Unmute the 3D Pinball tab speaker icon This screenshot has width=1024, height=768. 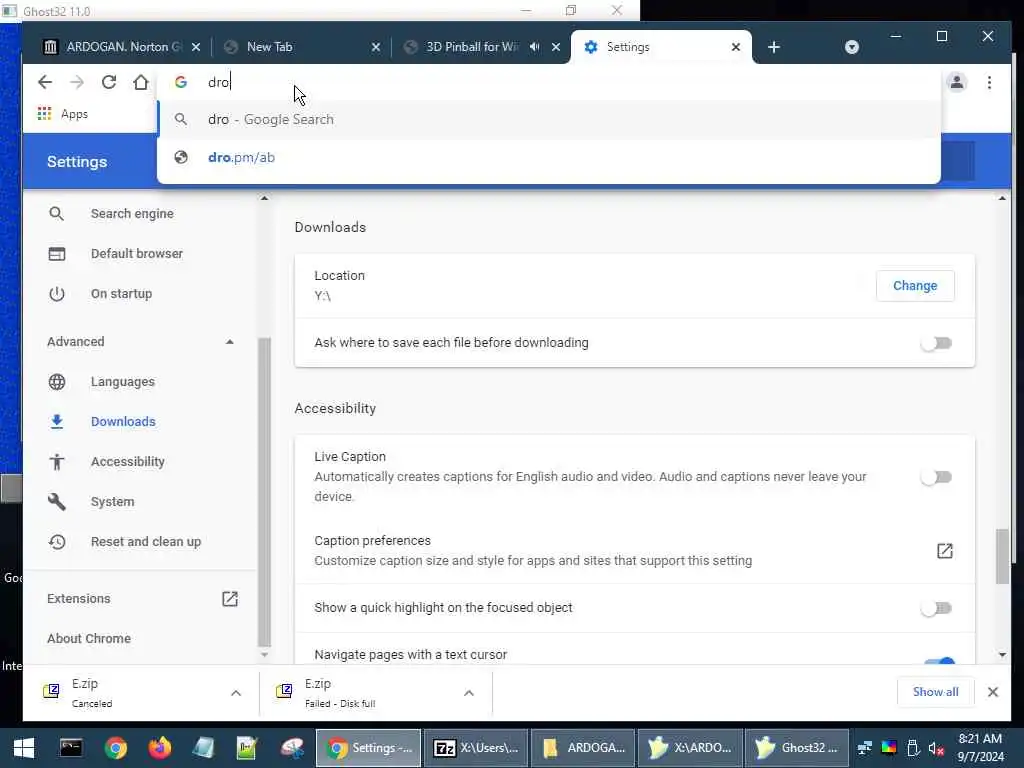[535, 47]
